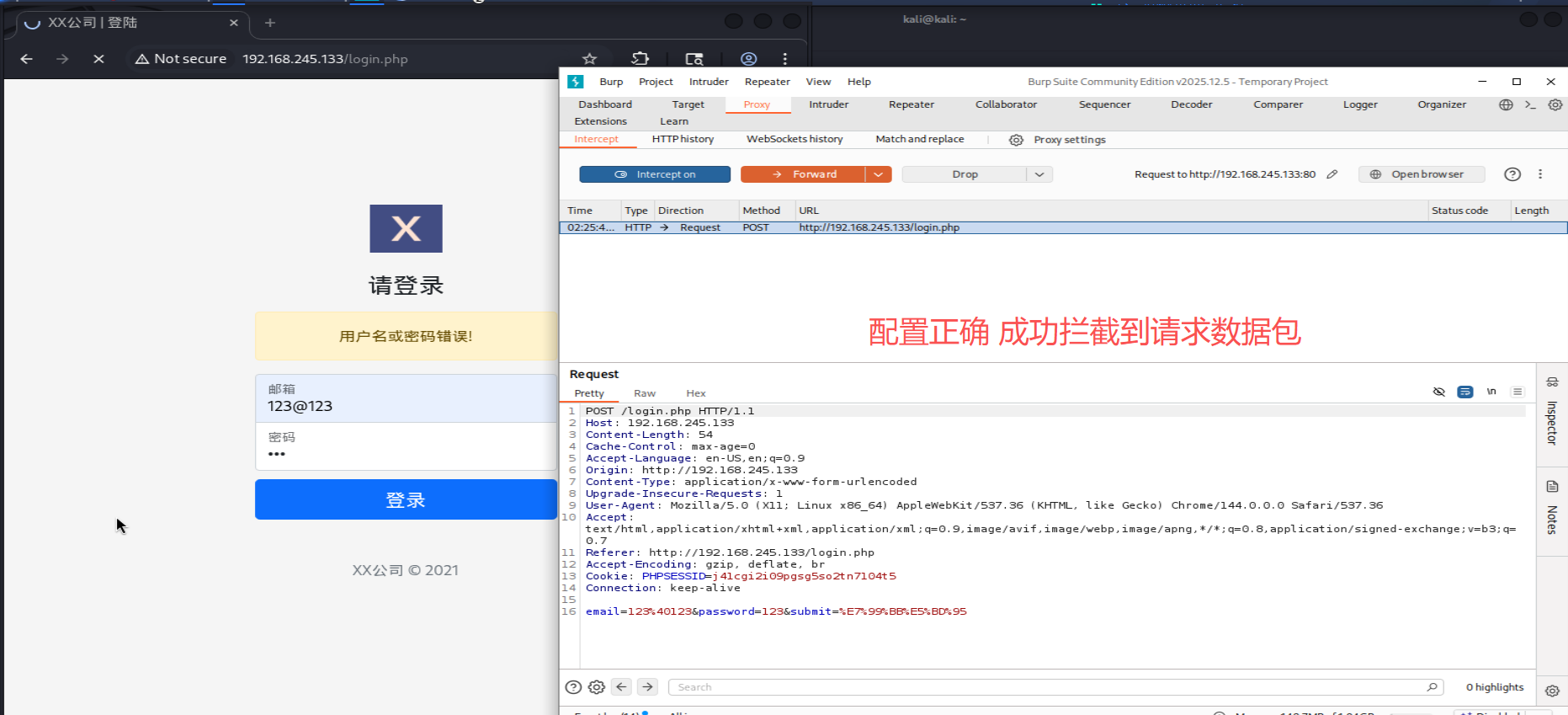
Task: Open the three-dot menu beside Open browser
Action: tap(1540, 174)
